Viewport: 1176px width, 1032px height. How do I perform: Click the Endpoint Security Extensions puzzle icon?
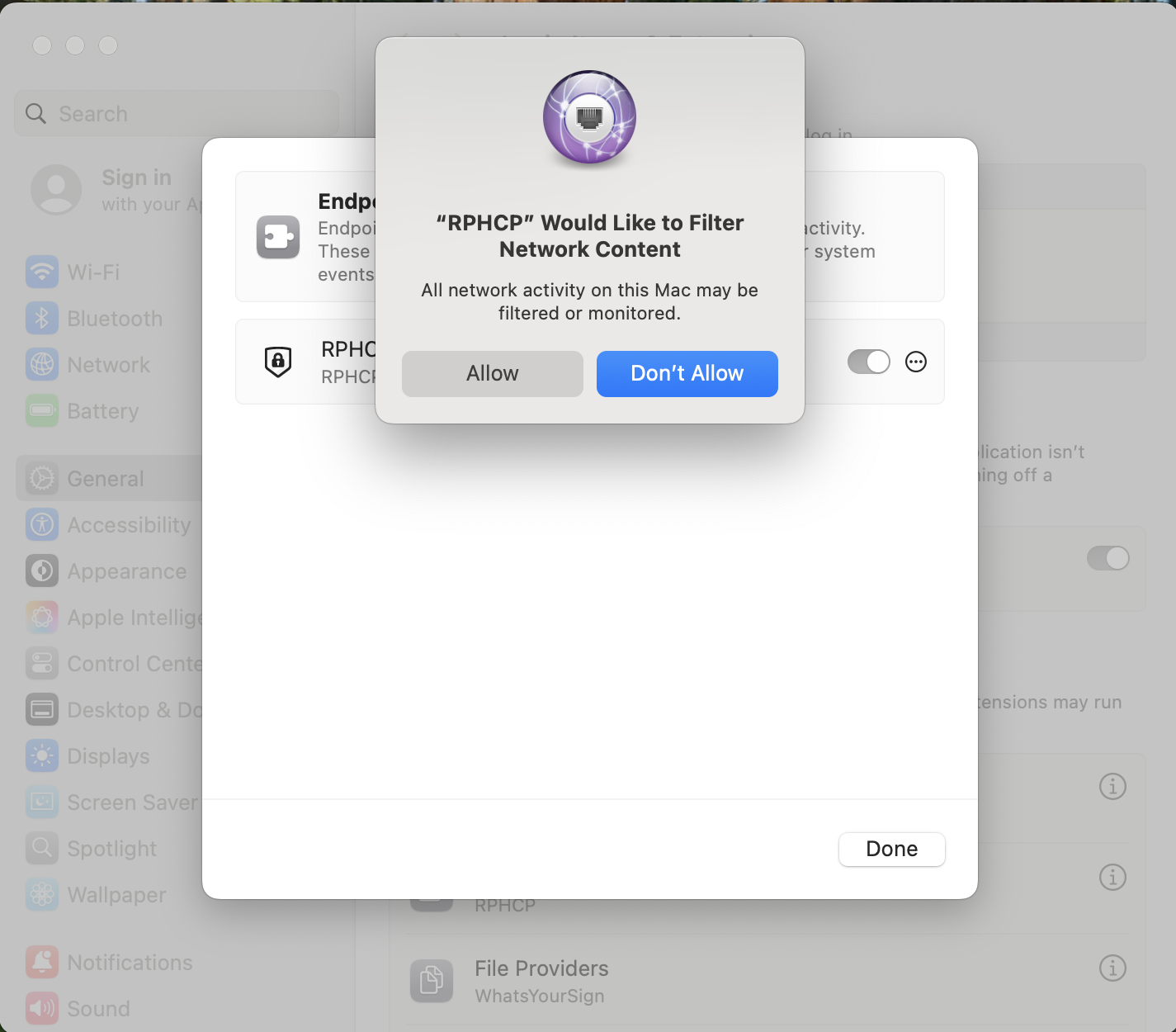pos(278,237)
